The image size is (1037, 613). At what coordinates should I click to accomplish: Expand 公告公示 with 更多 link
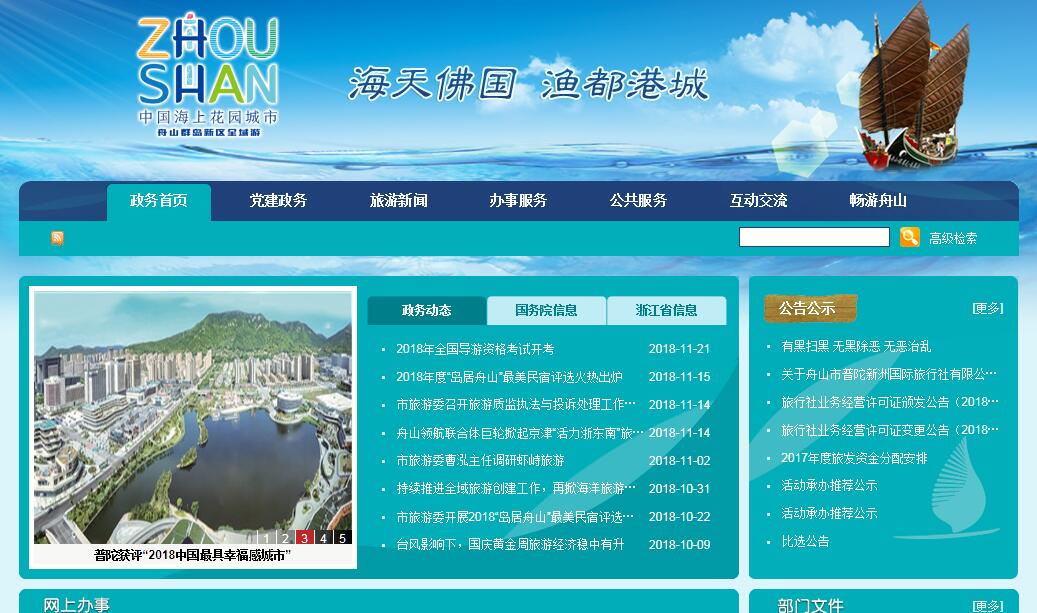pyautogui.click(x=987, y=308)
